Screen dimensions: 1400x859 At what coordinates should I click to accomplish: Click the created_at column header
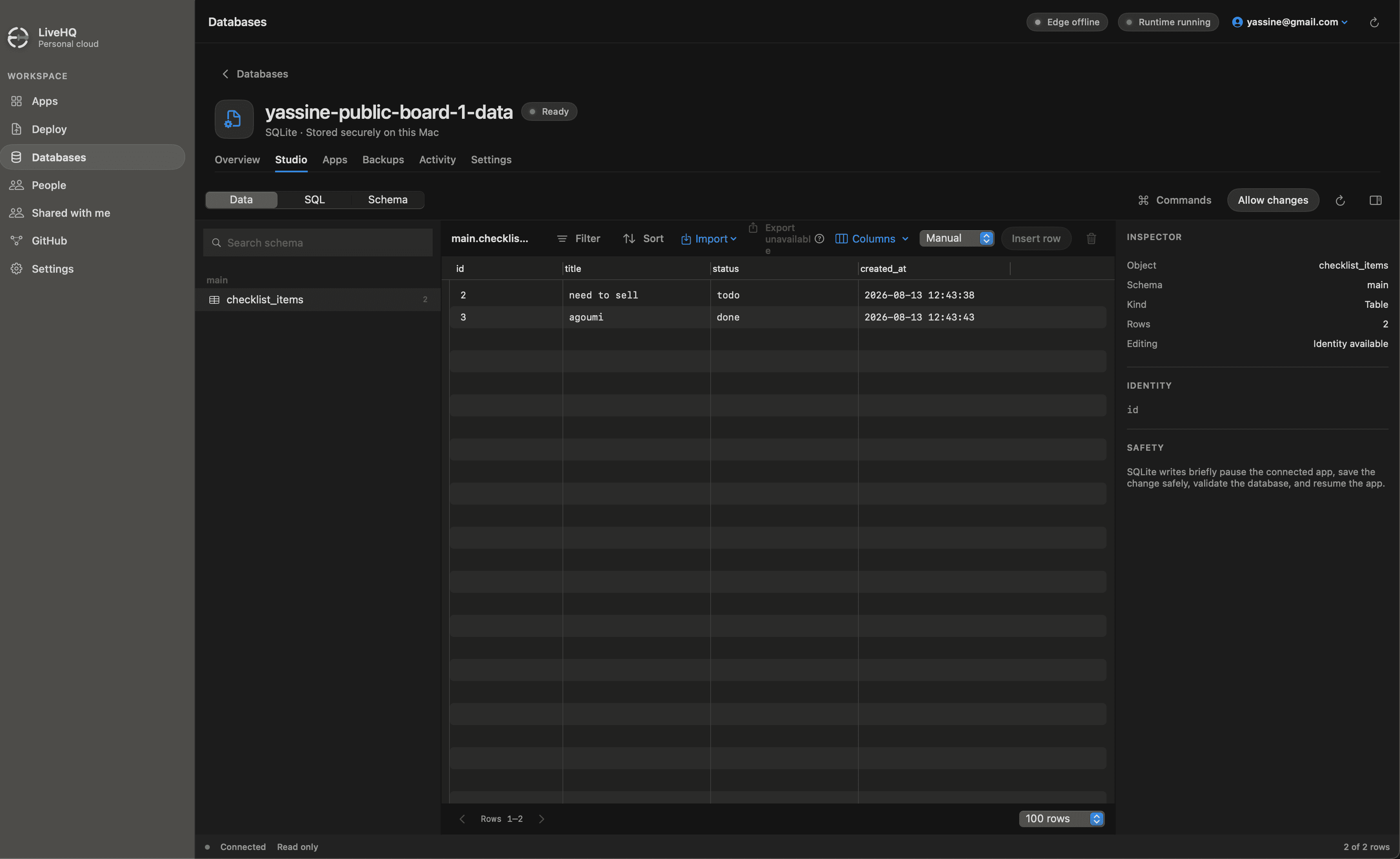pyautogui.click(x=934, y=268)
